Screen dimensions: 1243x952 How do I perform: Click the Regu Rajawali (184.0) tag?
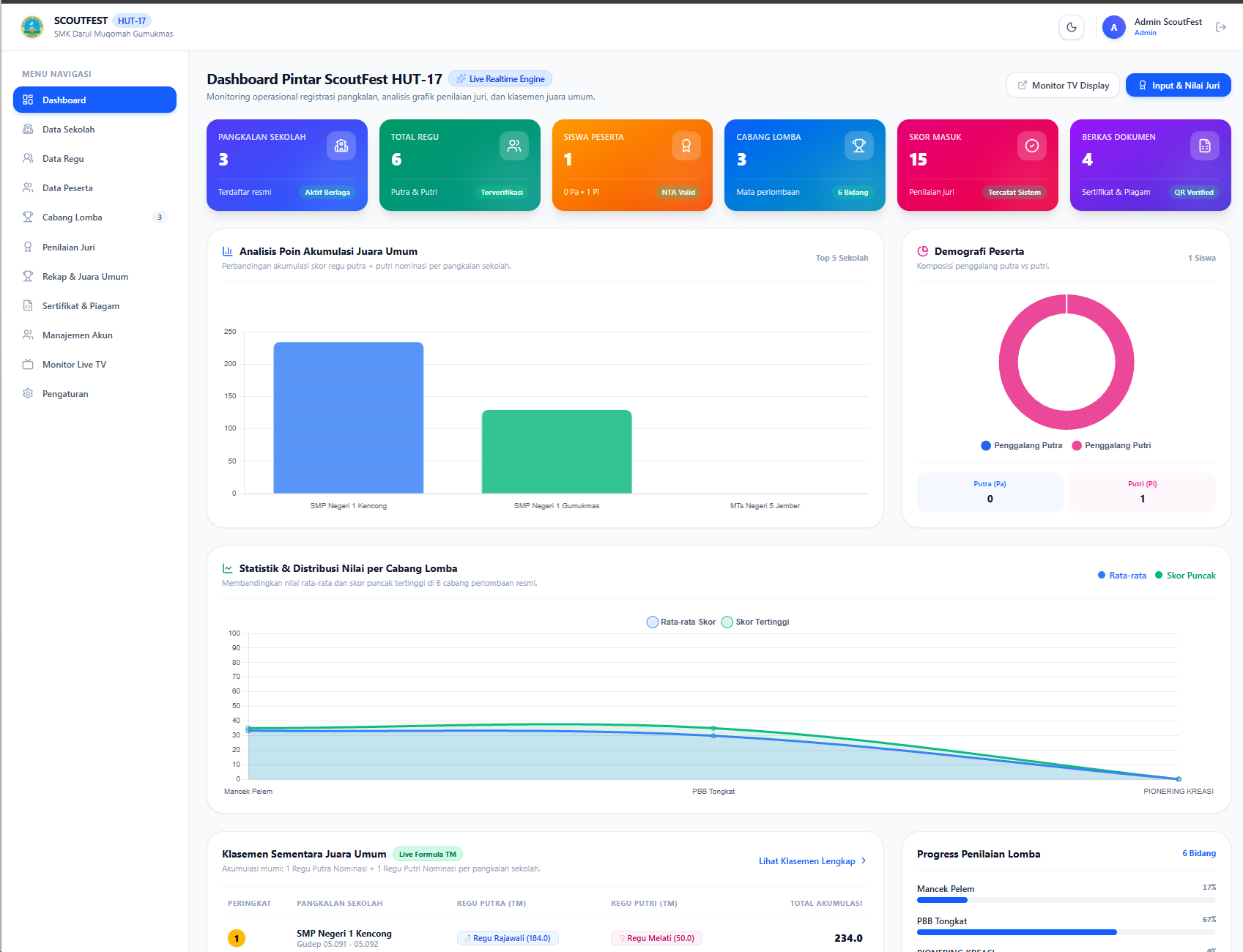point(508,938)
